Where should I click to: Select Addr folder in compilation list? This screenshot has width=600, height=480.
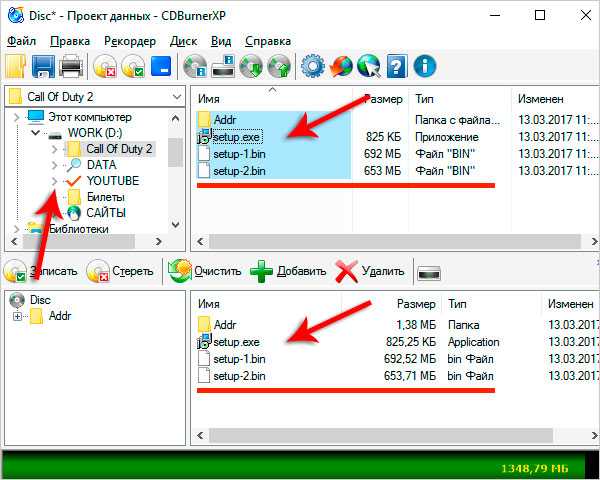[x=225, y=325]
